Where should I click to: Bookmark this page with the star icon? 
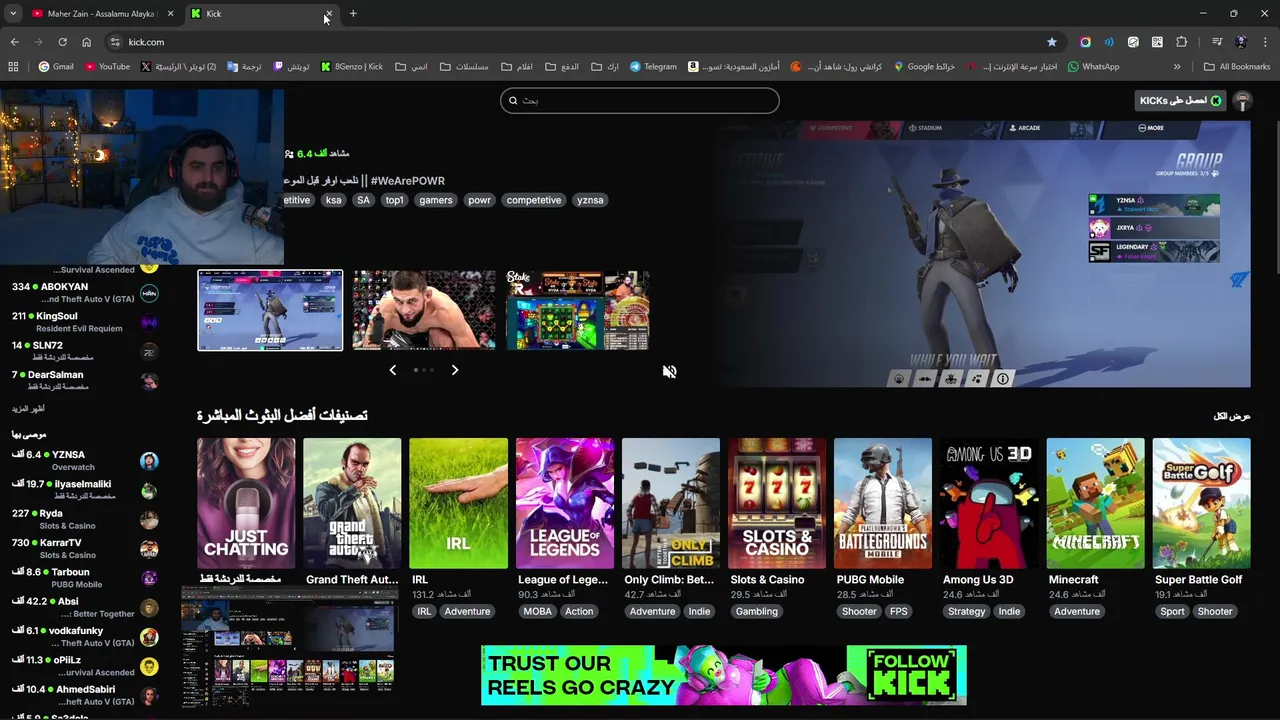1051,42
